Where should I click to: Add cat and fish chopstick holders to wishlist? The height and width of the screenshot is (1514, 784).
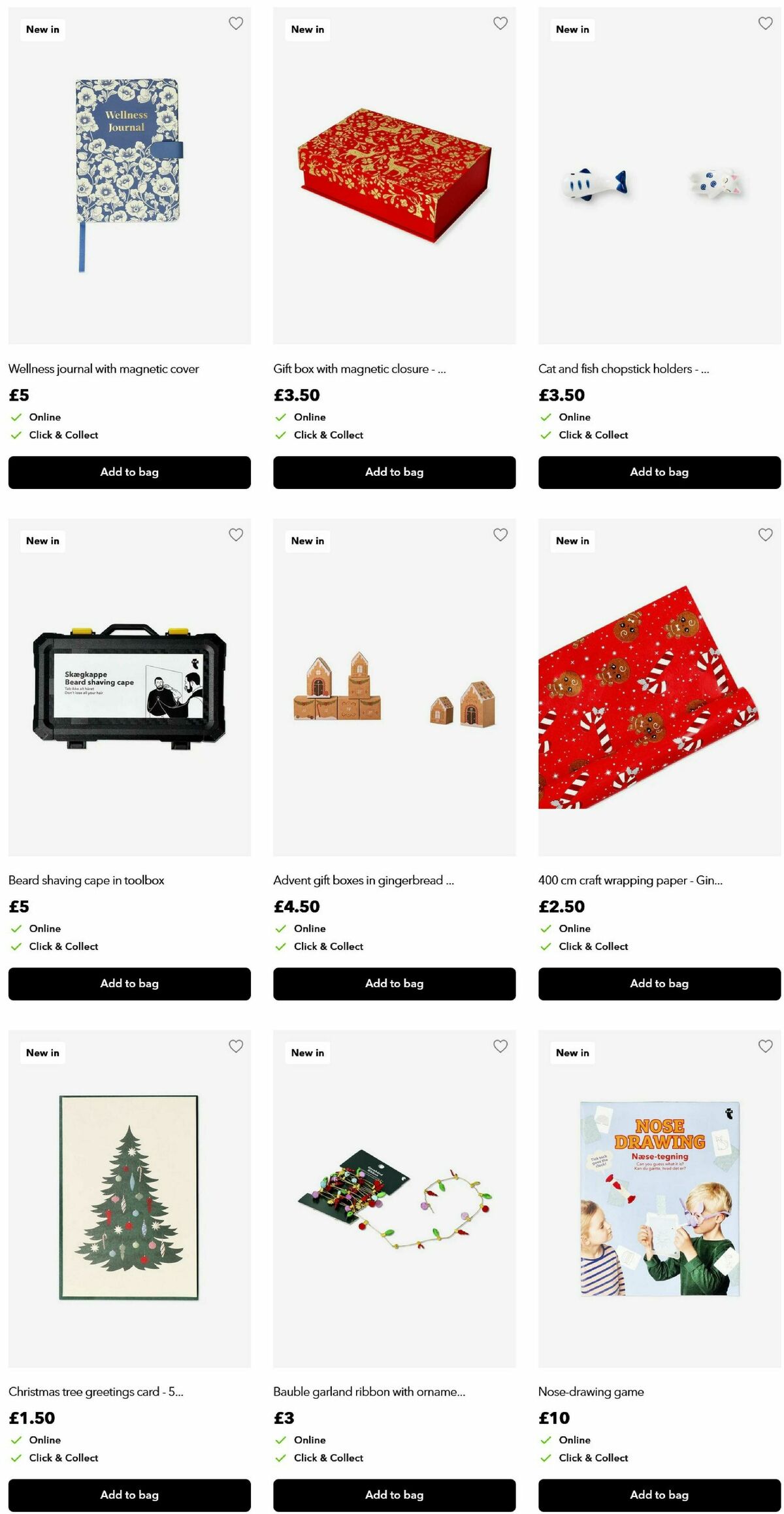[766, 24]
